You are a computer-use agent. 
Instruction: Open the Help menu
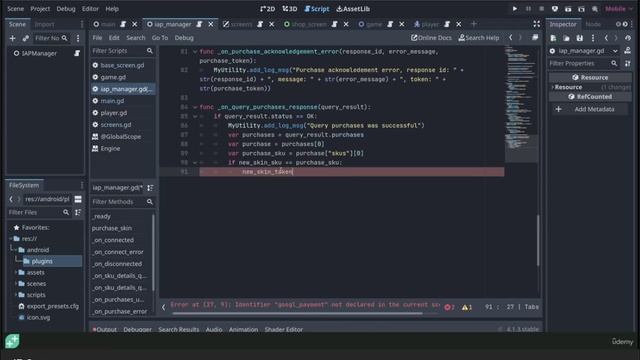(x=112, y=9)
